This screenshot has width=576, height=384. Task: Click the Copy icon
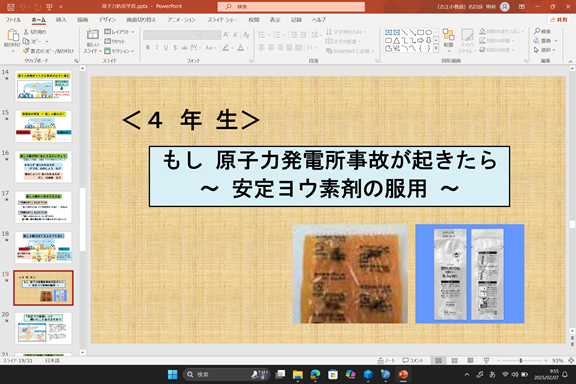coord(26,41)
